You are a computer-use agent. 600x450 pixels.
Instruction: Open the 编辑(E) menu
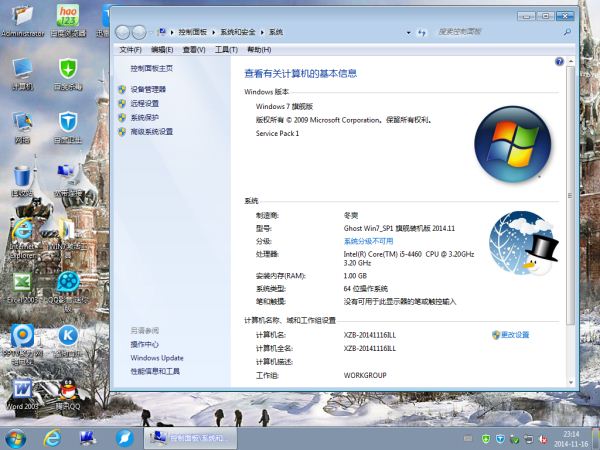[x=162, y=50]
